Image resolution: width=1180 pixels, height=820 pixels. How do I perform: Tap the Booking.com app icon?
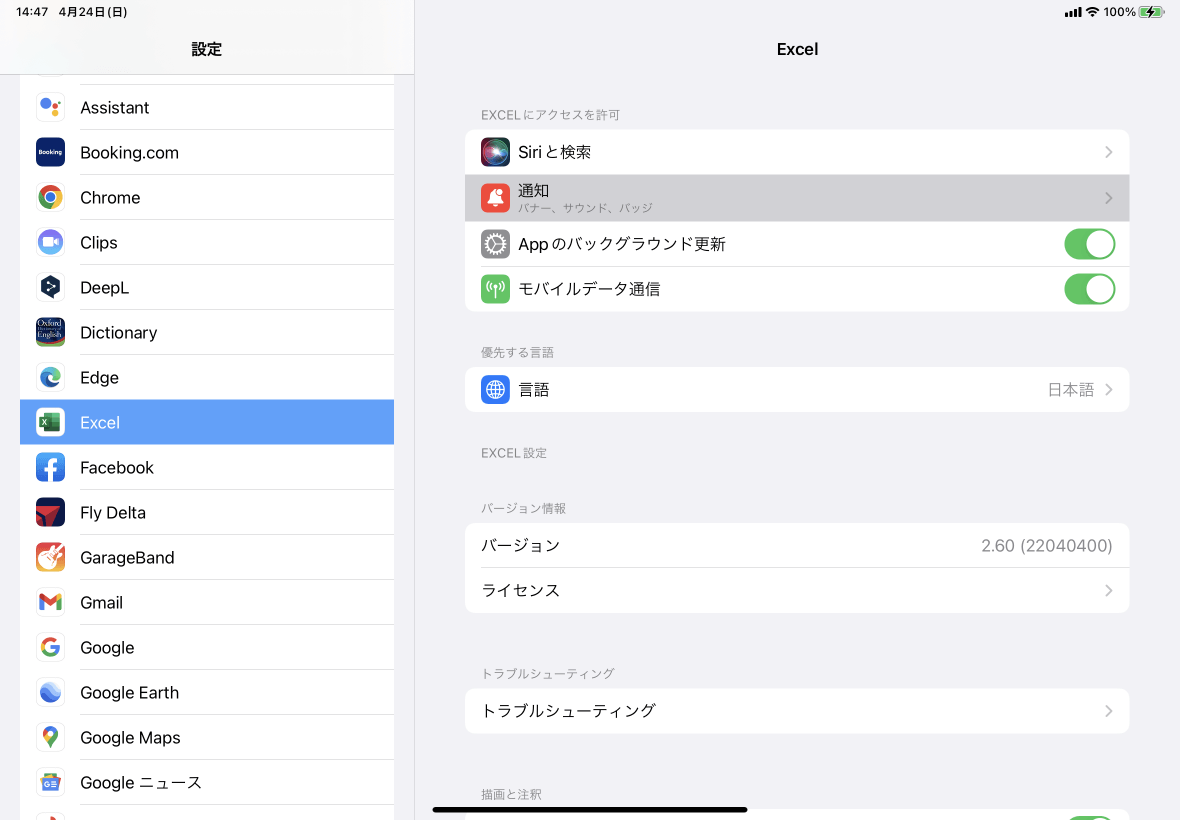[50, 153]
